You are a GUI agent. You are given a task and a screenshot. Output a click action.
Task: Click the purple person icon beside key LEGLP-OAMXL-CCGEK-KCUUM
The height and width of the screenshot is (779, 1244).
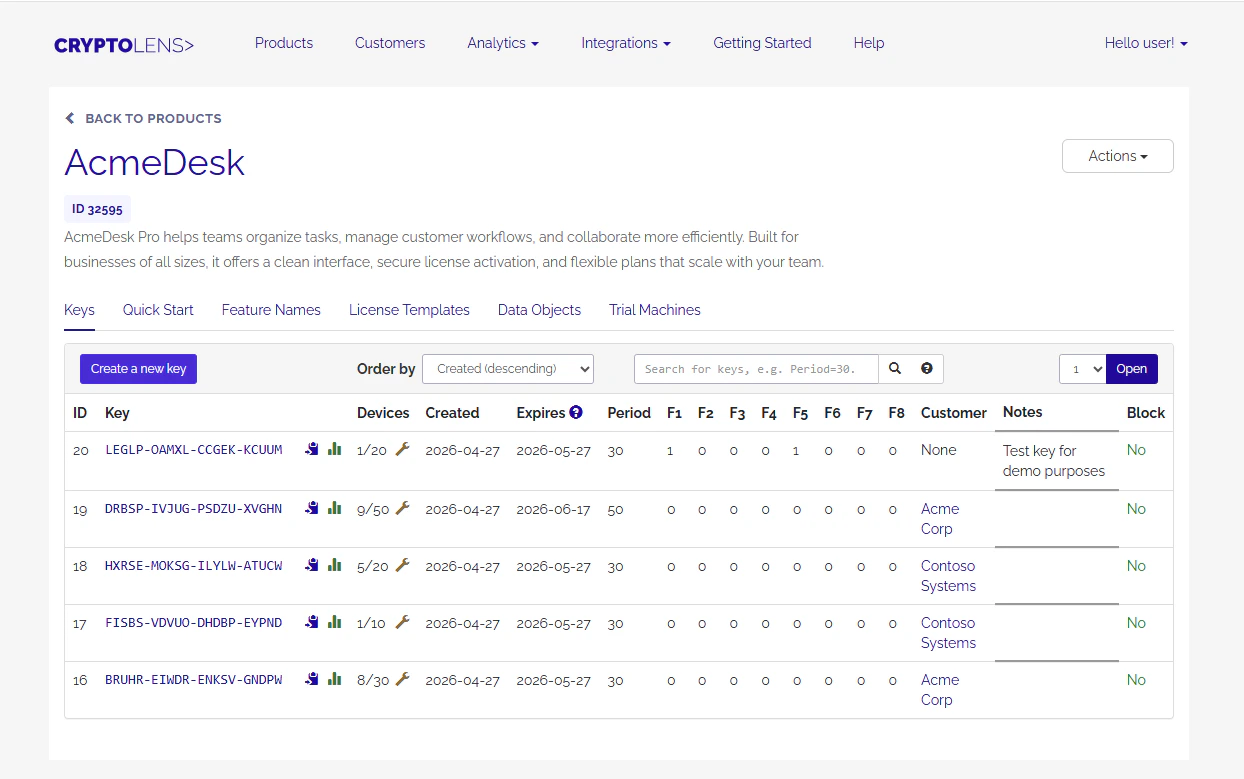[x=312, y=450]
